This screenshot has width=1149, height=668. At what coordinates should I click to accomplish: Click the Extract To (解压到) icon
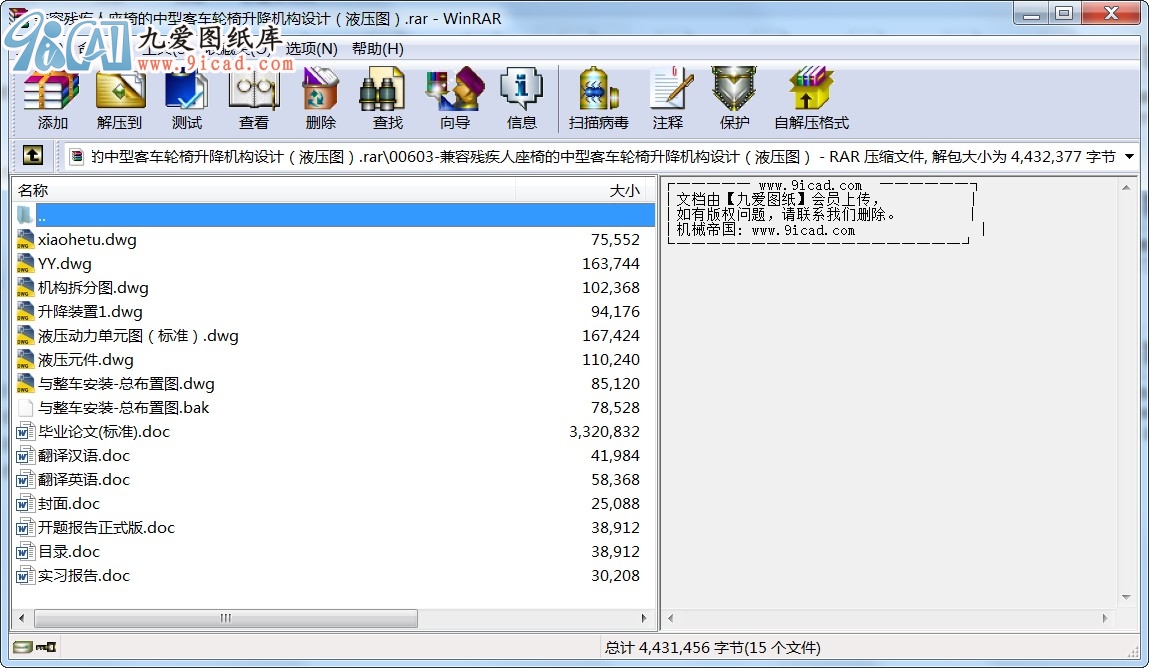pyautogui.click(x=119, y=100)
